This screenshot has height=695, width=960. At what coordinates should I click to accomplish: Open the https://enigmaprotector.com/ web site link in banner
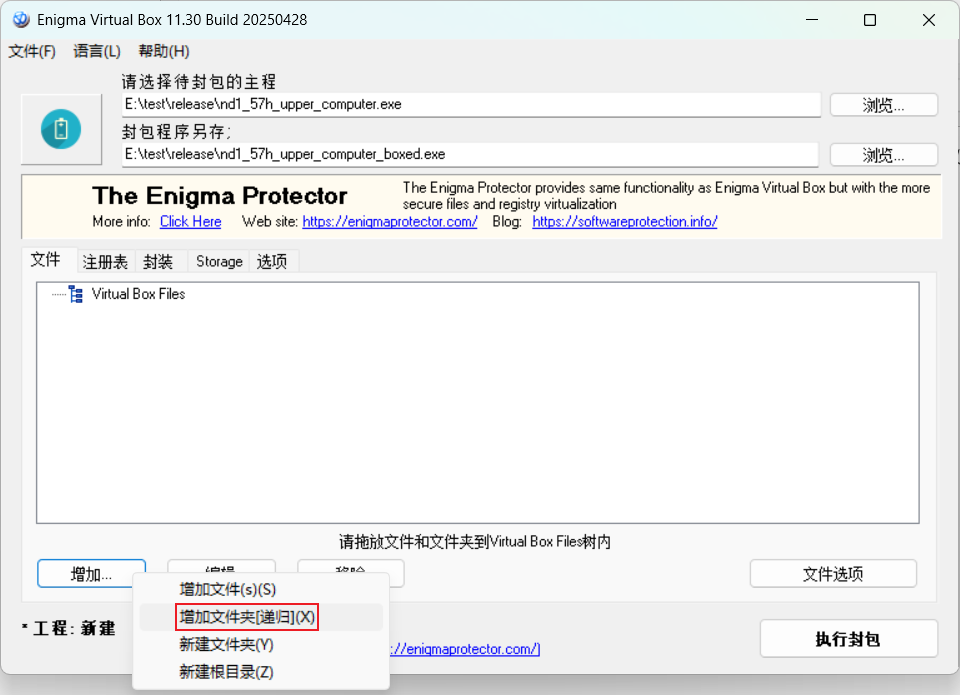pos(390,222)
